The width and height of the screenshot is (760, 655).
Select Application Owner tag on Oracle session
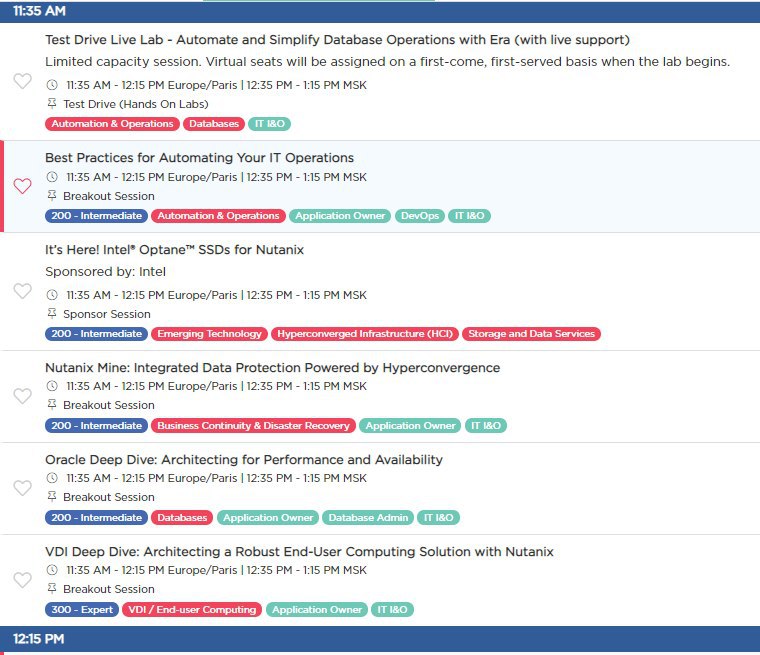[x=268, y=518]
